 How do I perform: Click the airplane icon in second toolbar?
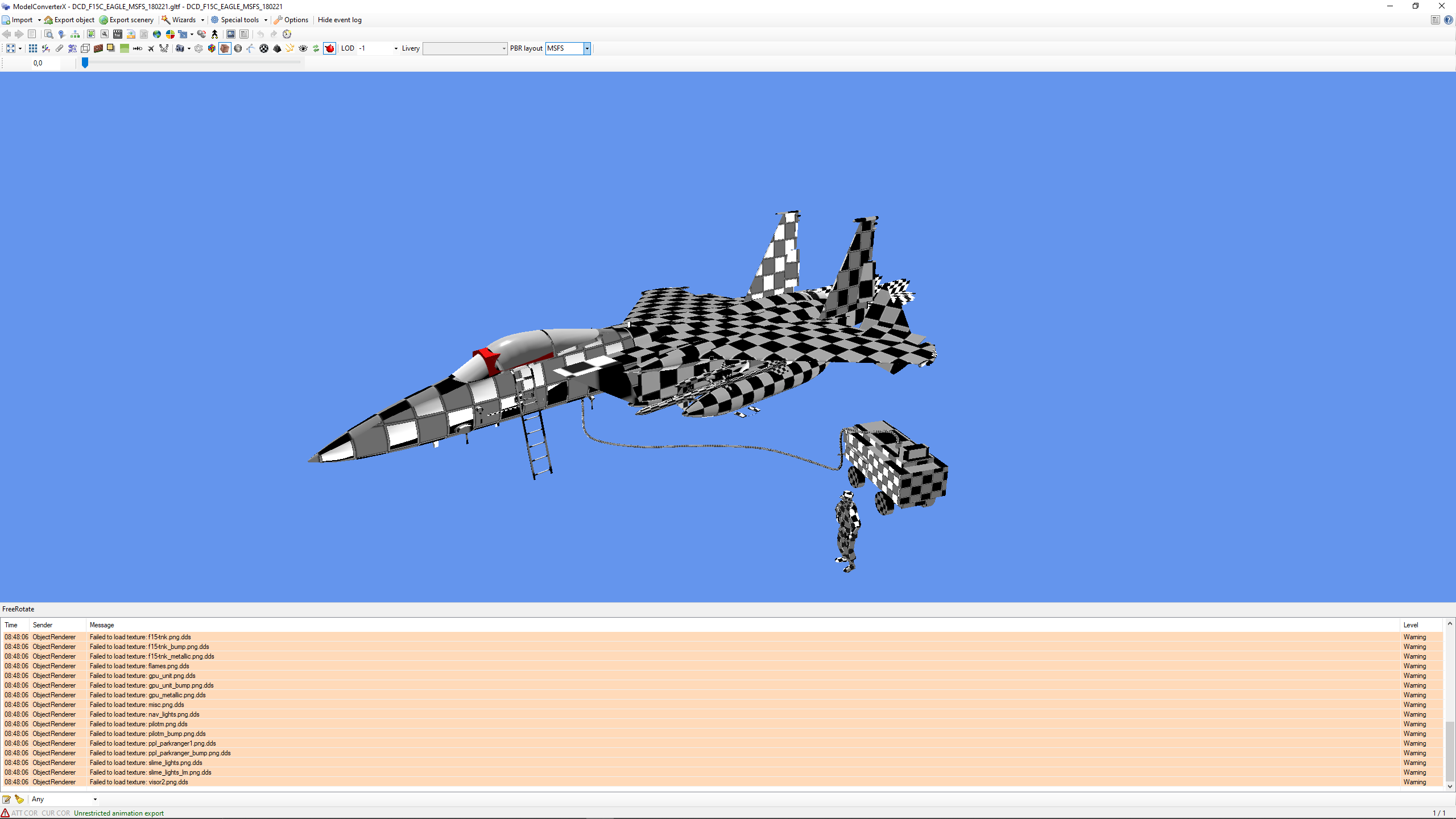pos(151,48)
